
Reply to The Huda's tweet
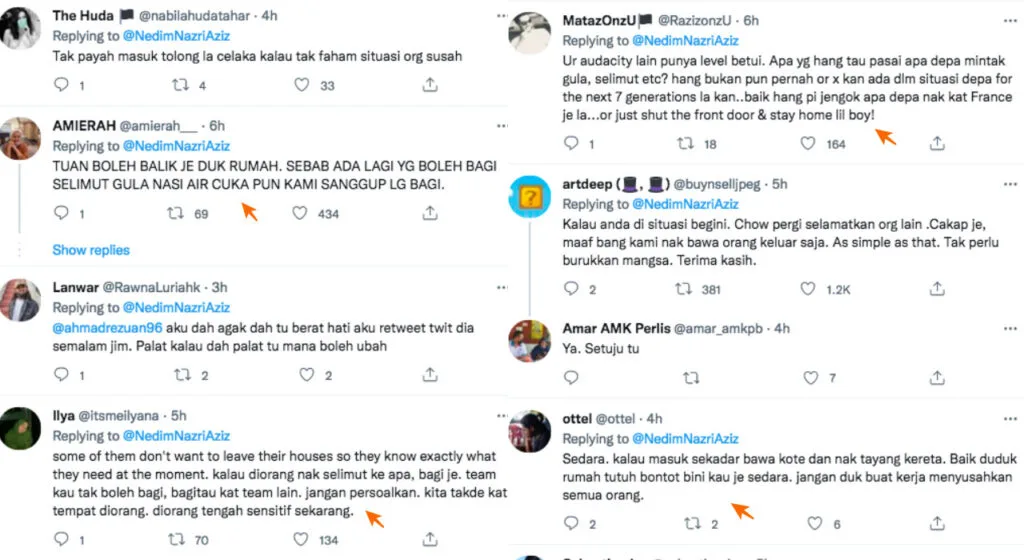coord(61,85)
